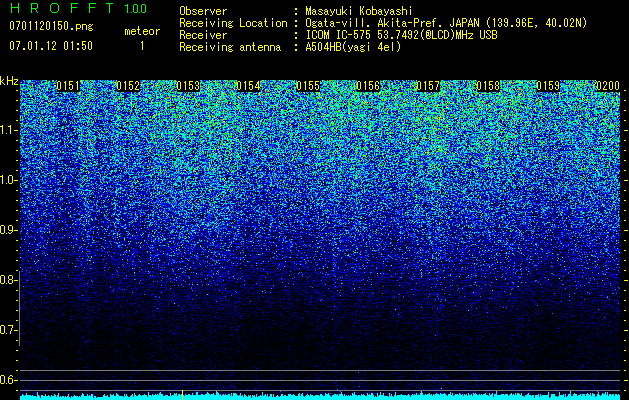Image resolution: width=629 pixels, height=400 pixels.
Task: Click the Receiving Location field label
Action: point(233,23)
